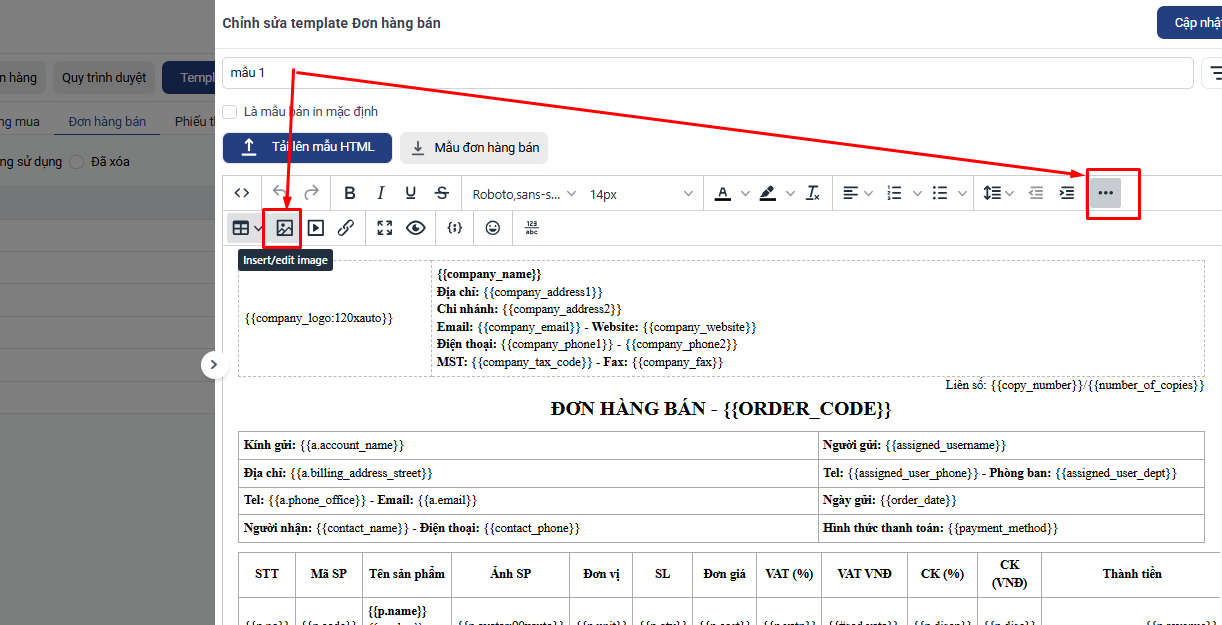Click 'Tải lên mẫu HTML' upload button

(x=307, y=147)
